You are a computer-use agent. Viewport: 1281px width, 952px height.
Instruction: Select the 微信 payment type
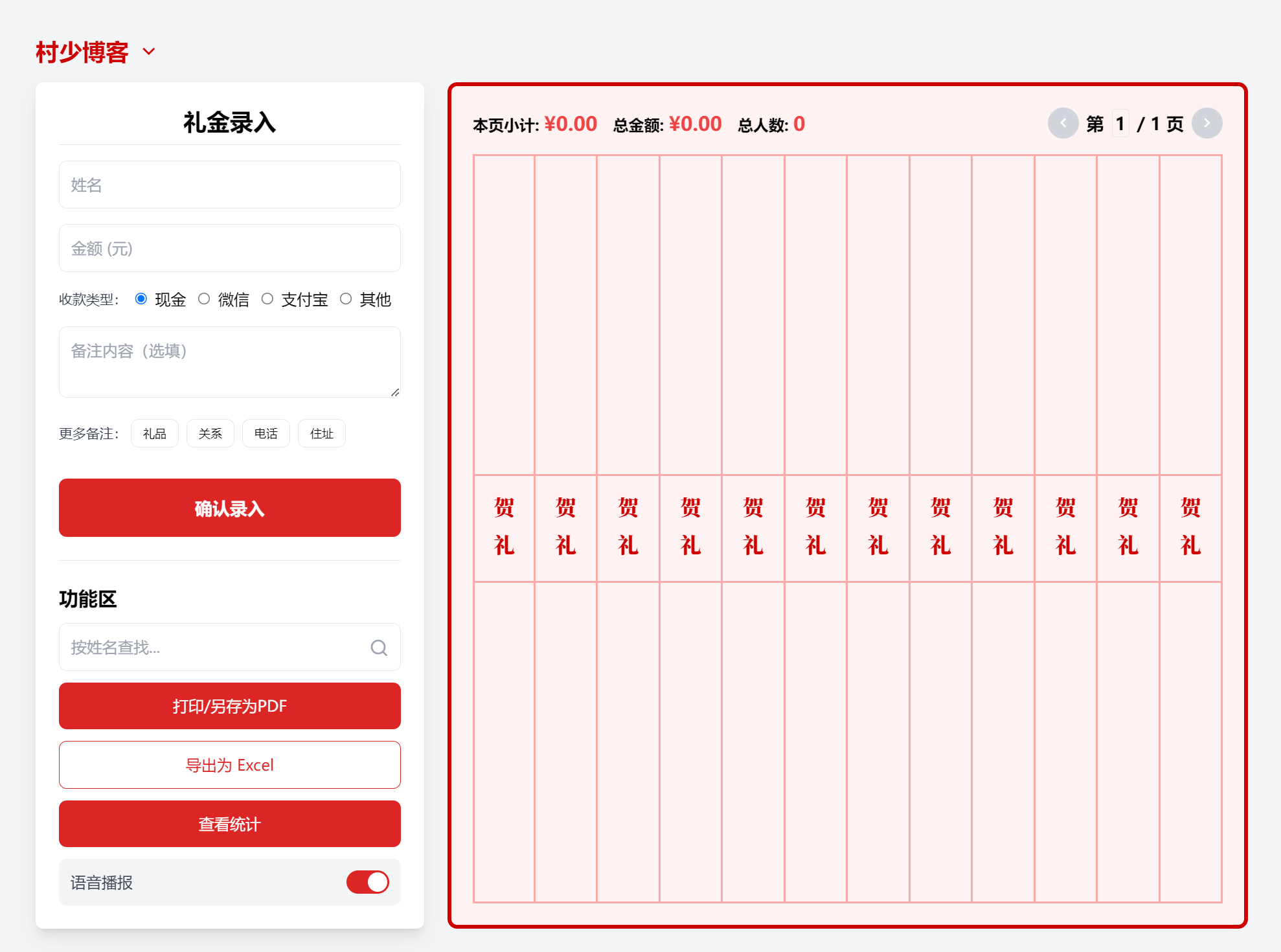(204, 299)
